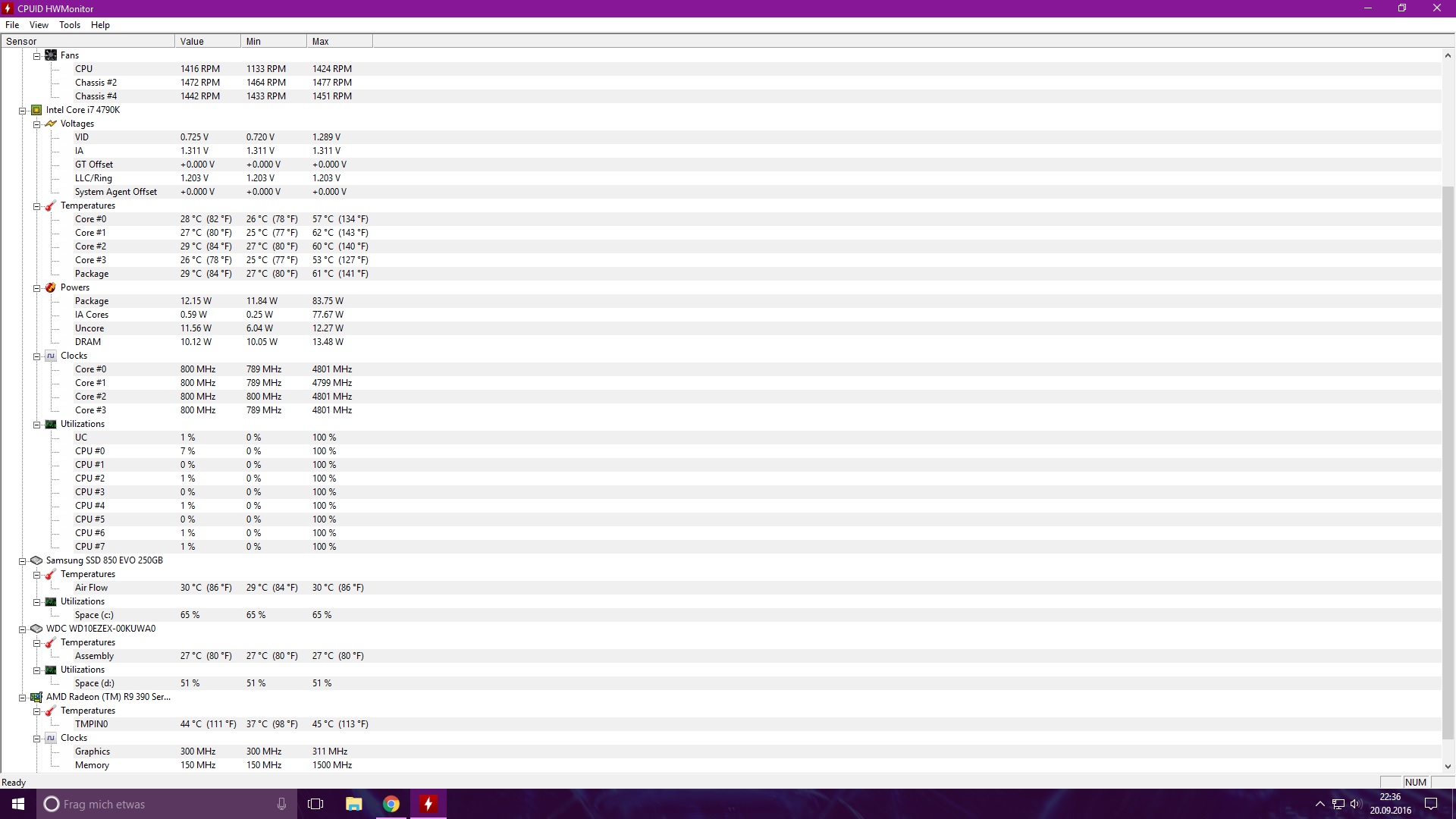Click the Intel Core i7 4790K processor icon

pos(36,110)
